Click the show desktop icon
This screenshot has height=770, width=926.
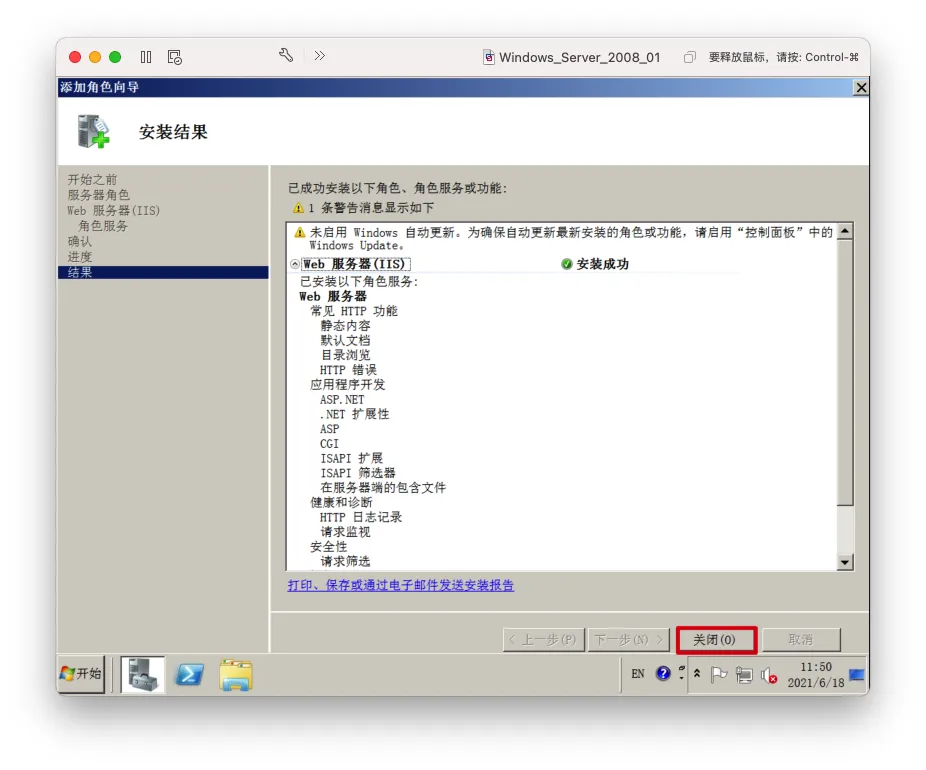(856, 674)
